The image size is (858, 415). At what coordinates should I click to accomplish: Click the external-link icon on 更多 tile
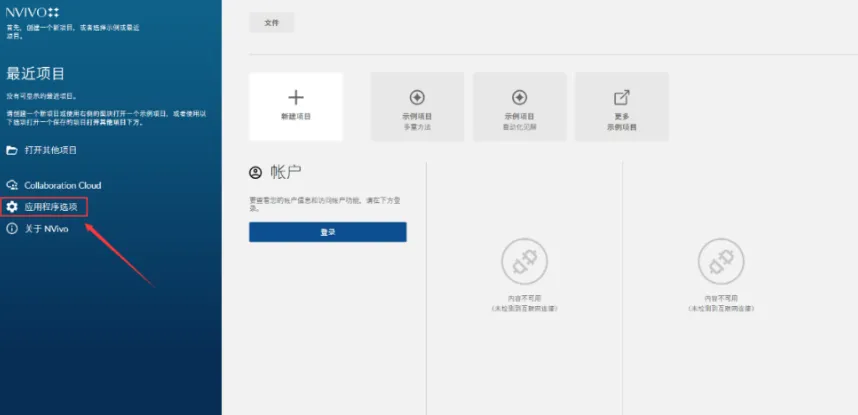(x=622, y=97)
